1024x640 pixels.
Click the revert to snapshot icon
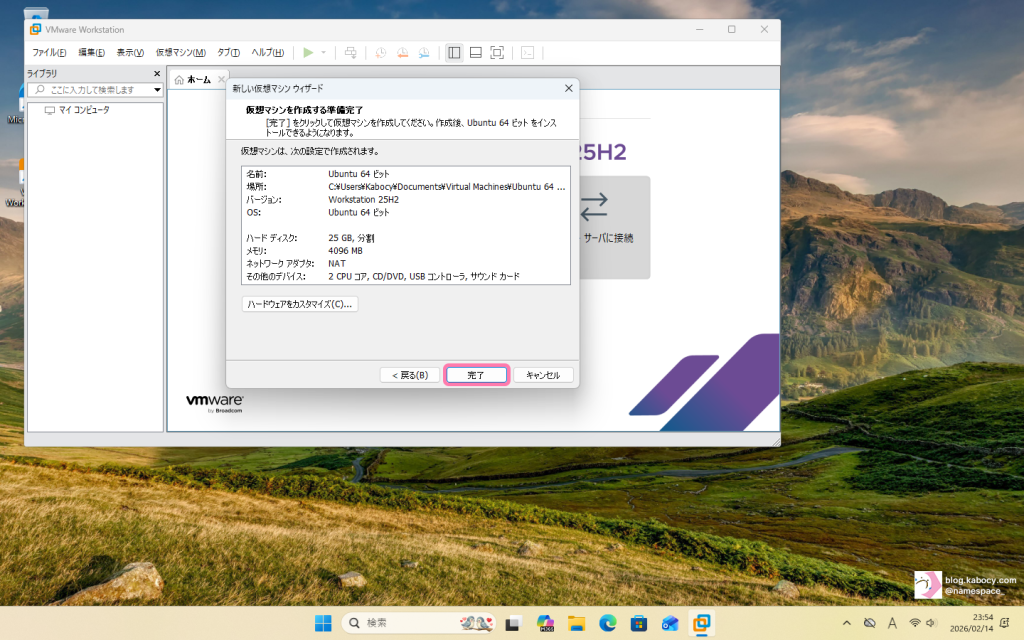402,52
